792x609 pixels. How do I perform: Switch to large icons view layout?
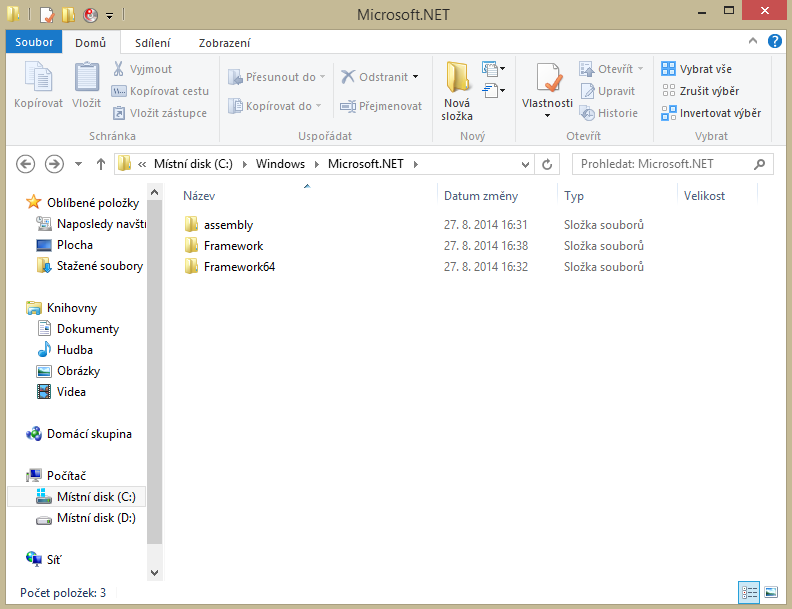click(x=771, y=592)
